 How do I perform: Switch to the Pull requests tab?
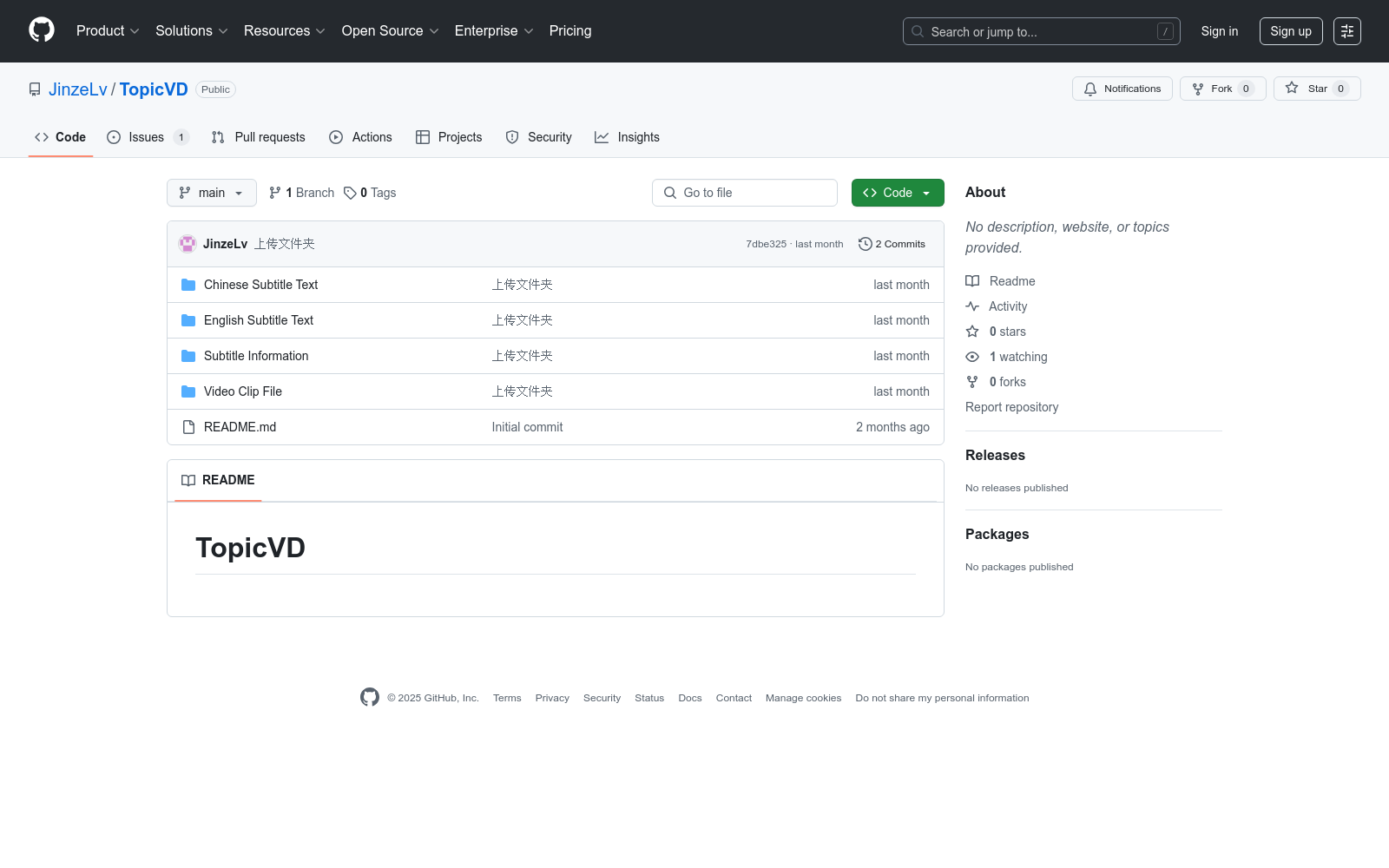click(x=259, y=137)
